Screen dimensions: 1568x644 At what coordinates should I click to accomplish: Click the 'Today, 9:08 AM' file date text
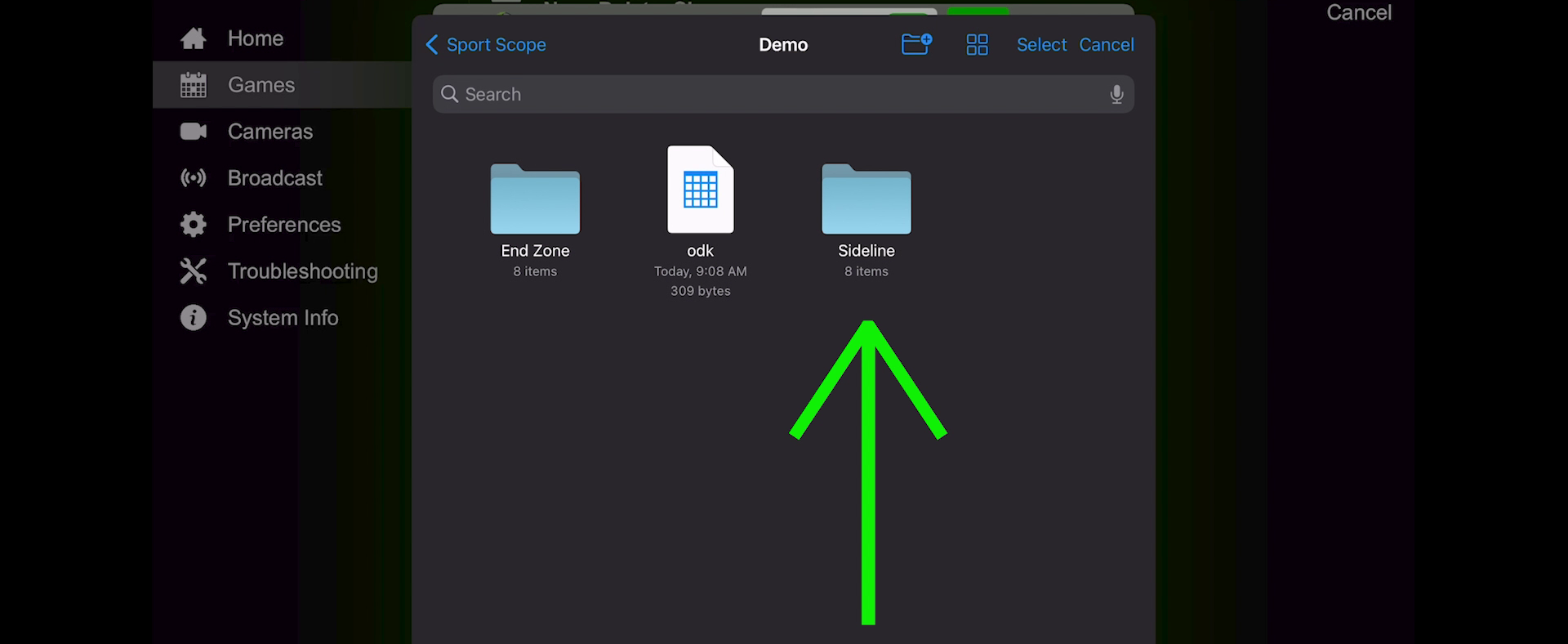701,271
